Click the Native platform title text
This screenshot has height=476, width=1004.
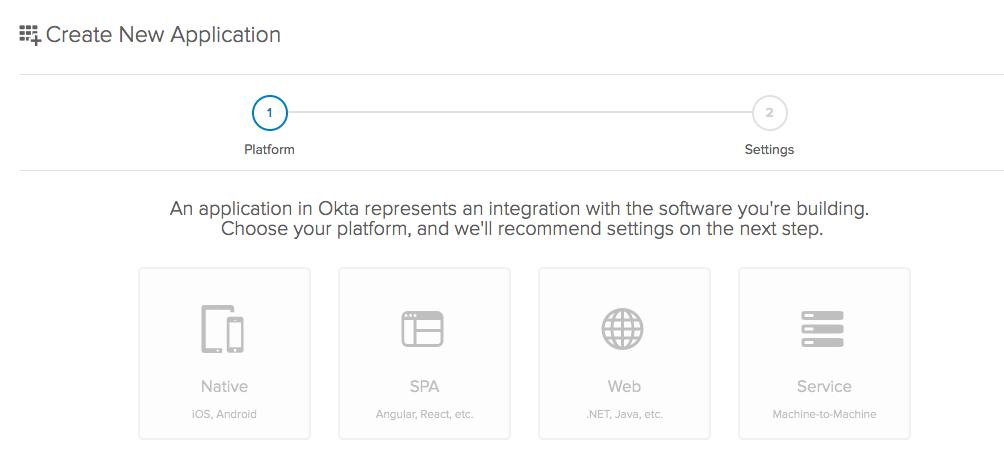224,386
